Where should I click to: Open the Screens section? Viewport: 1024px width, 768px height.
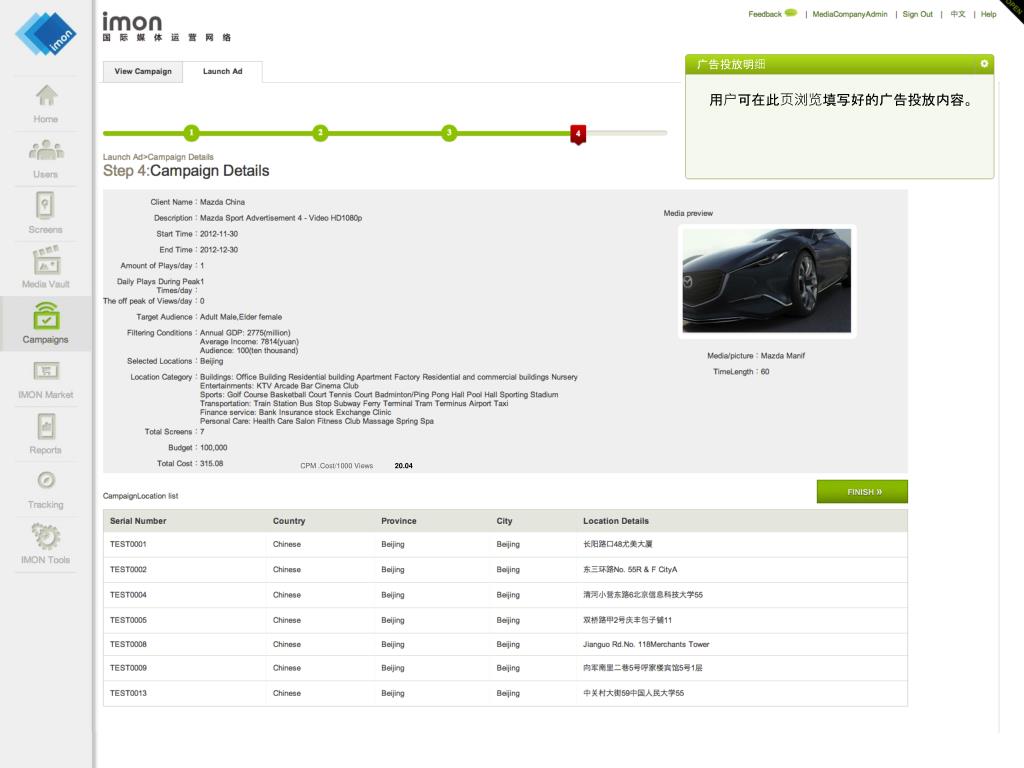point(46,213)
